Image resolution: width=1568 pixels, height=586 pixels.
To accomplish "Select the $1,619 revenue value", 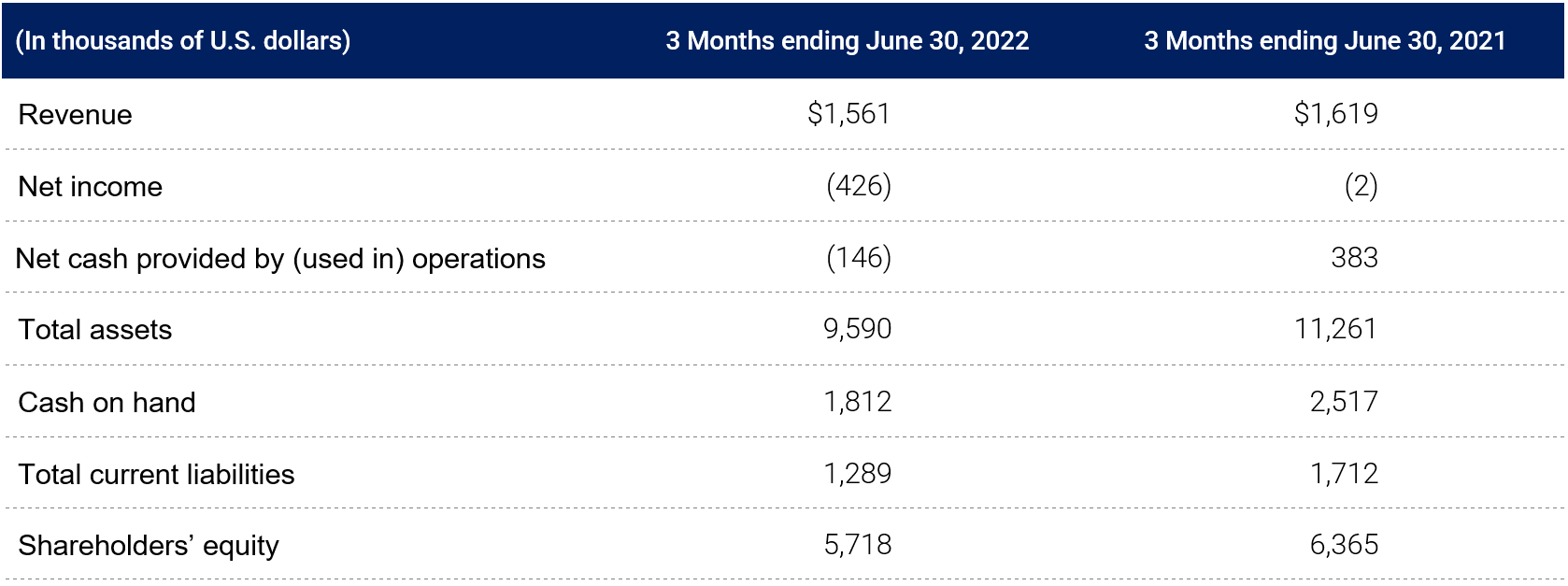I will (x=1335, y=114).
